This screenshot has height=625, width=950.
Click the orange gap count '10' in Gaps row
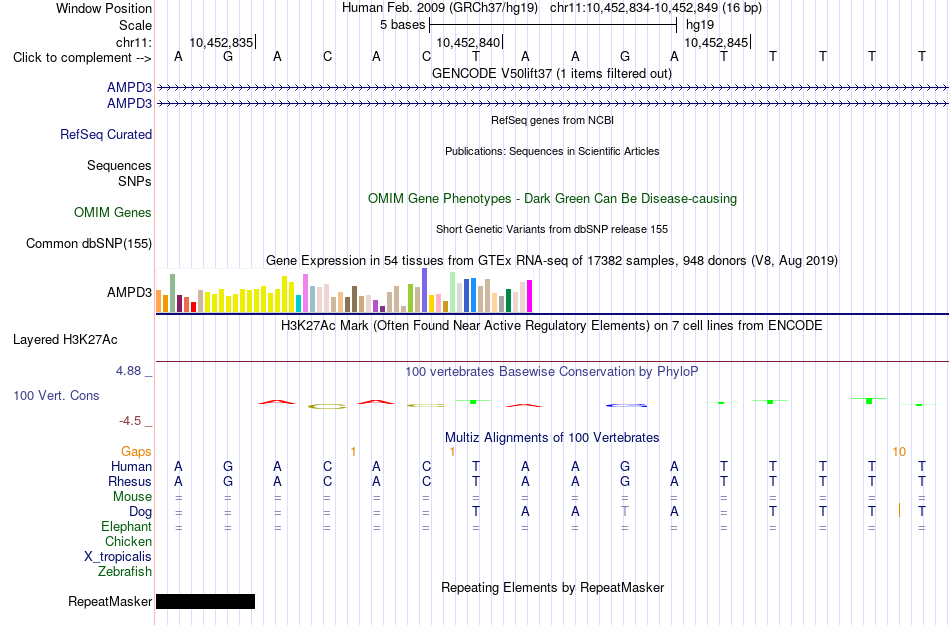tap(899, 452)
